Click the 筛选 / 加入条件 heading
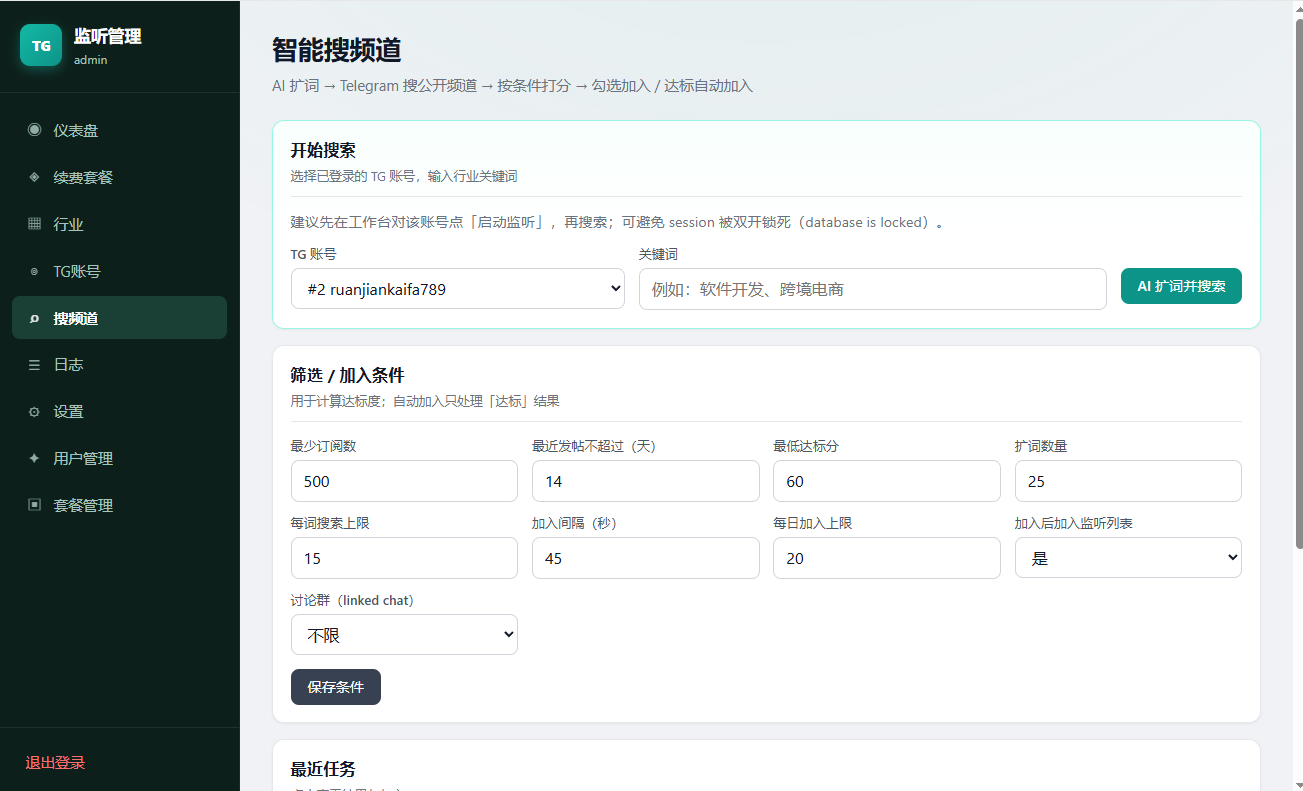 coord(347,375)
